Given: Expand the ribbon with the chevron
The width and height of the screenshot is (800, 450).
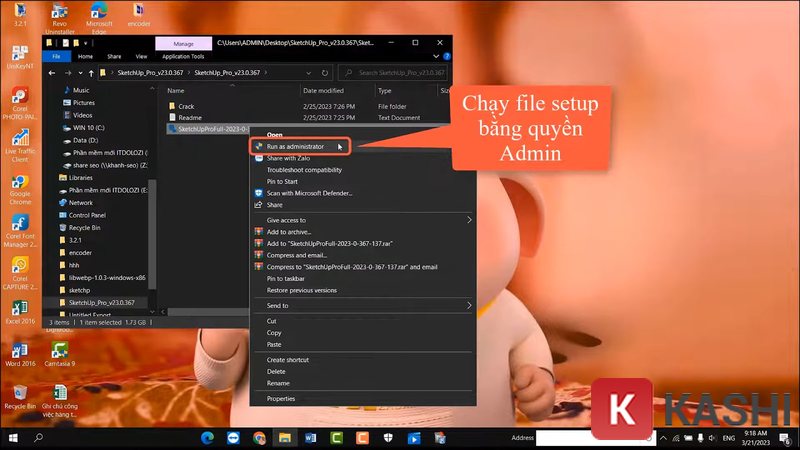Looking at the screenshot, I should click(x=436, y=56).
